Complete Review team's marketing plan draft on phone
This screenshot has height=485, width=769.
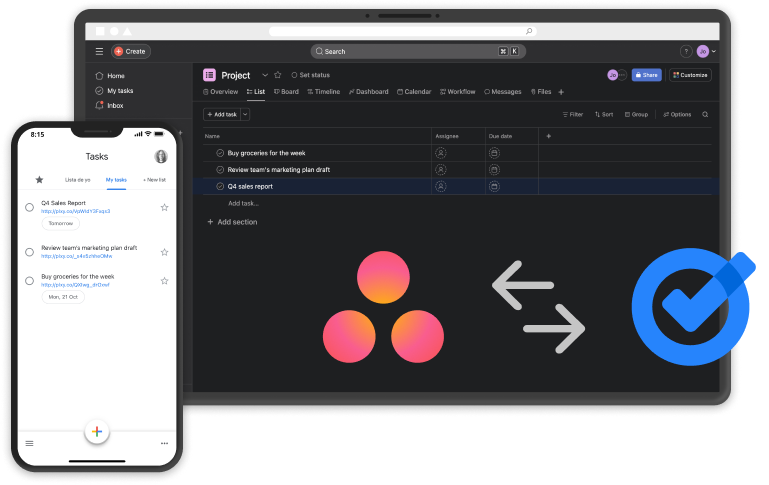29,252
